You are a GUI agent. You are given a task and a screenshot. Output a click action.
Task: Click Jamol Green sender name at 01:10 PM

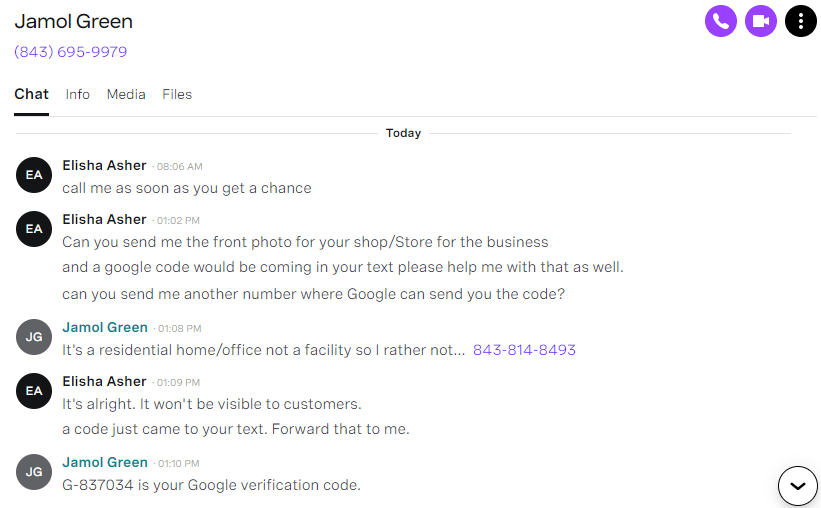point(105,462)
